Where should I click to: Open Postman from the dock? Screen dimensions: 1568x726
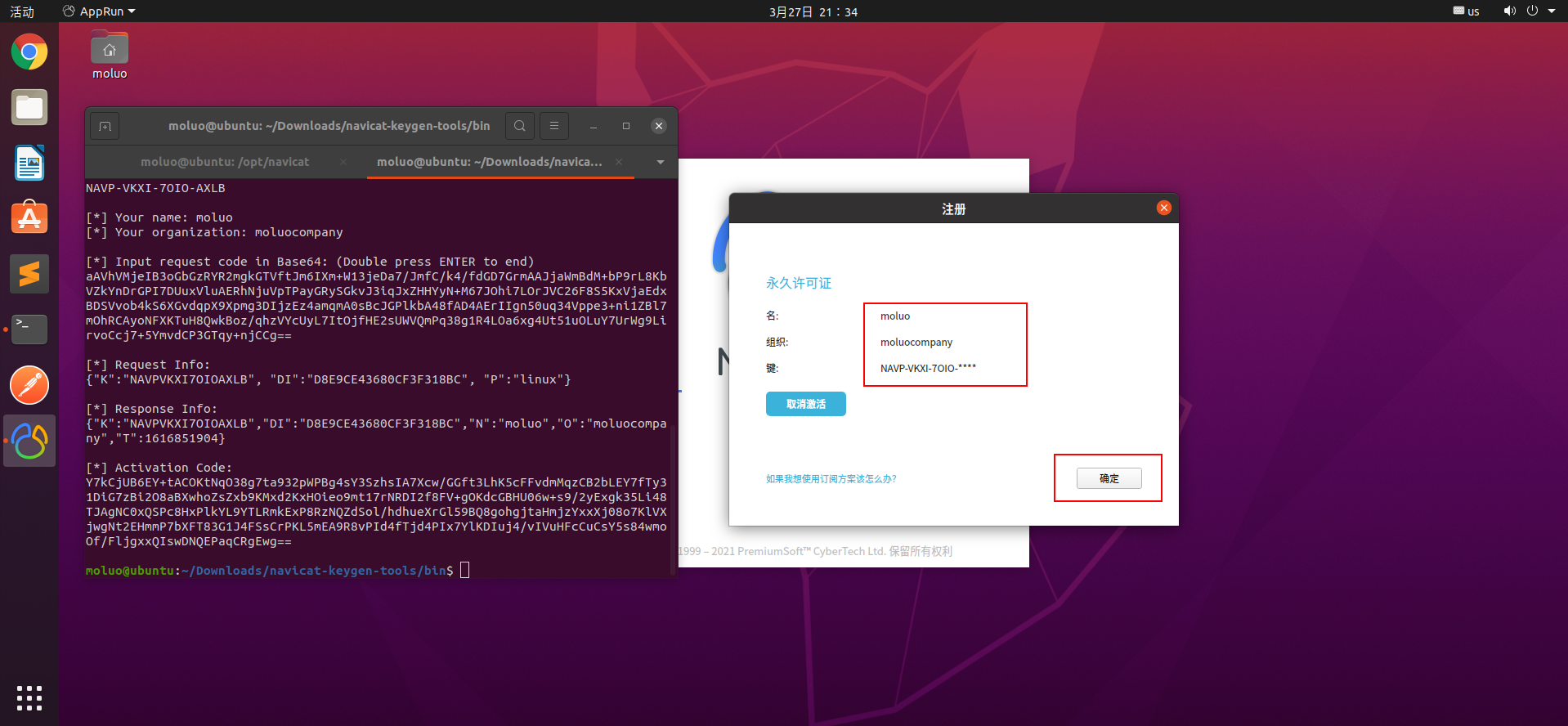click(29, 385)
